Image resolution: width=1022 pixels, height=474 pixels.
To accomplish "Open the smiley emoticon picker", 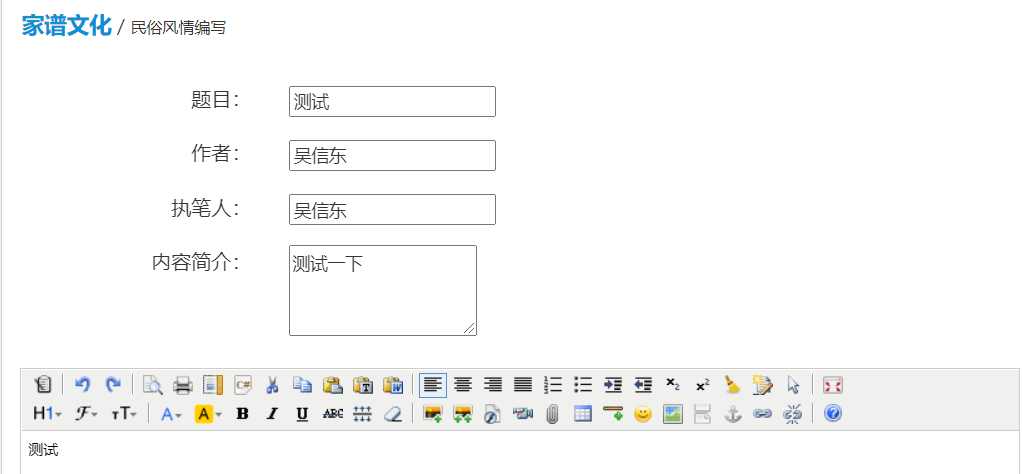I will tap(643, 413).
